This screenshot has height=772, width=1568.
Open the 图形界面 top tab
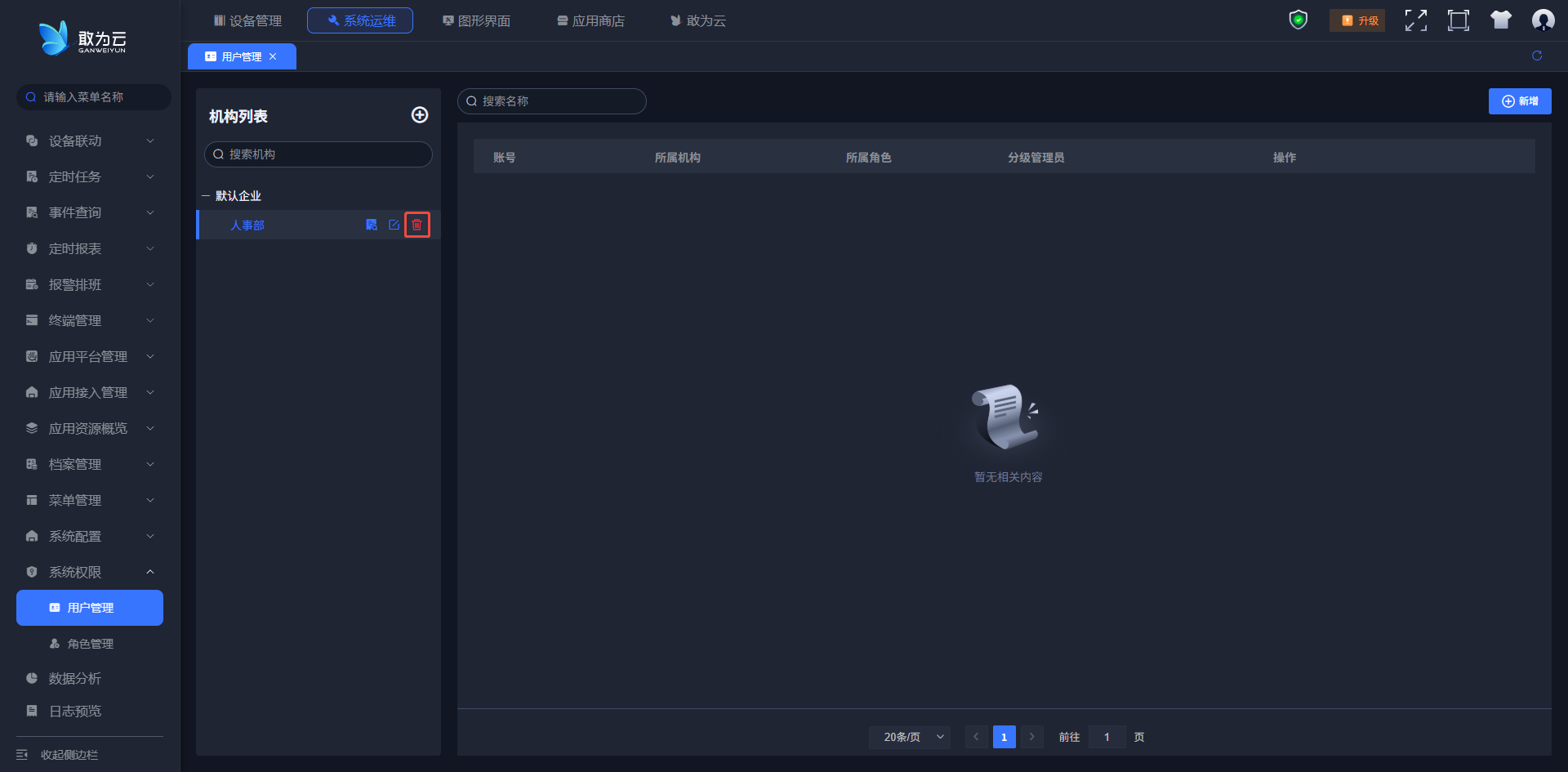pos(476,20)
